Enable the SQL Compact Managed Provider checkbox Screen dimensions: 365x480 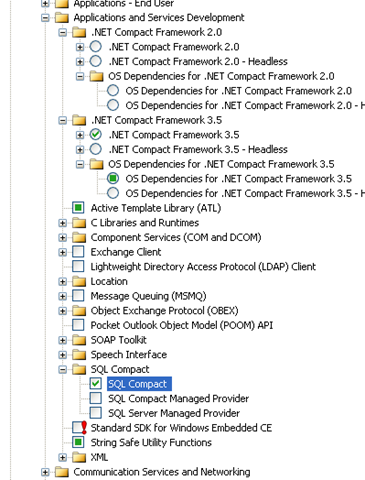point(96,398)
